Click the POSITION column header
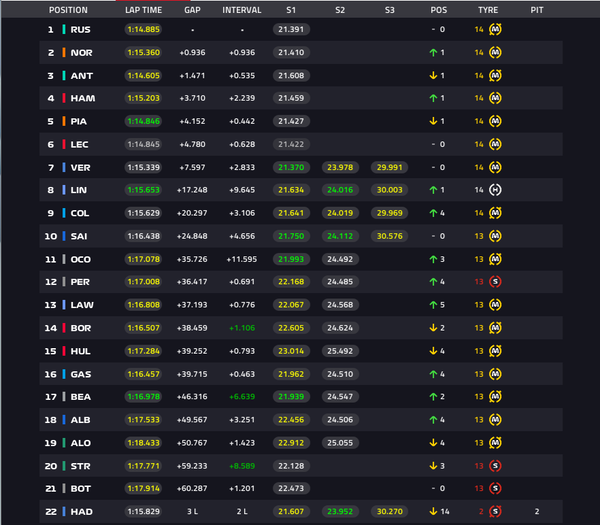Image resolution: width=600 pixels, height=525 pixels. 68,10
